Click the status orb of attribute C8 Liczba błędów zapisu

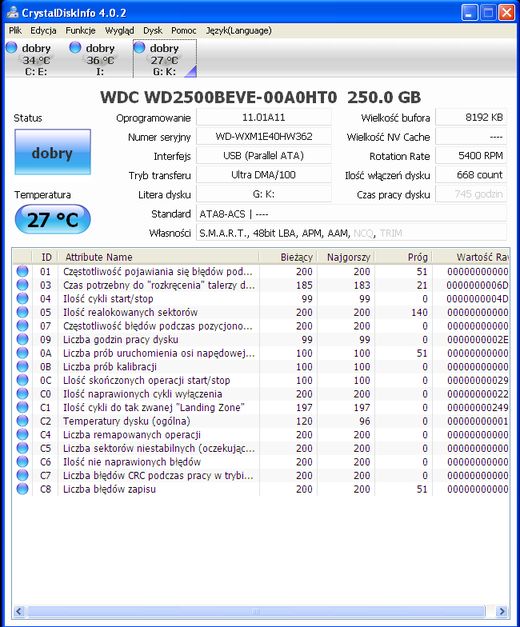(x=22, y=489)
